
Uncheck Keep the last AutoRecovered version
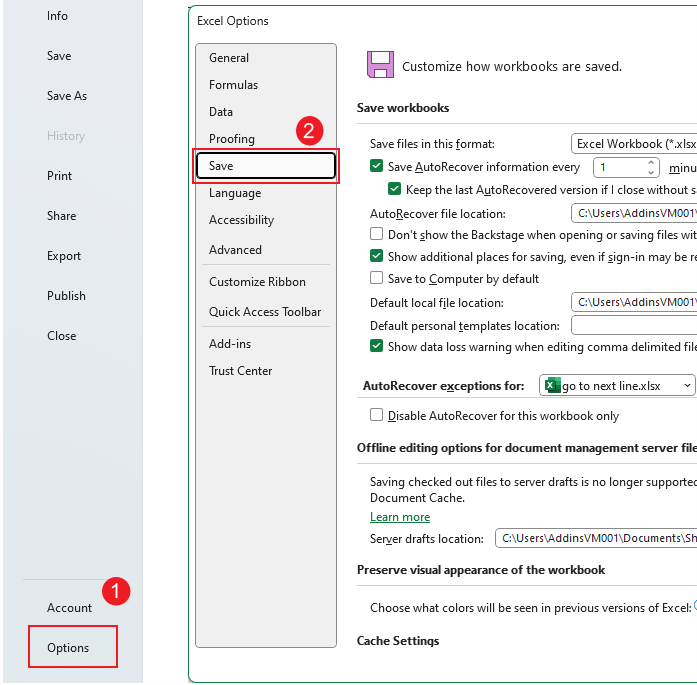(x=395, y=189)
